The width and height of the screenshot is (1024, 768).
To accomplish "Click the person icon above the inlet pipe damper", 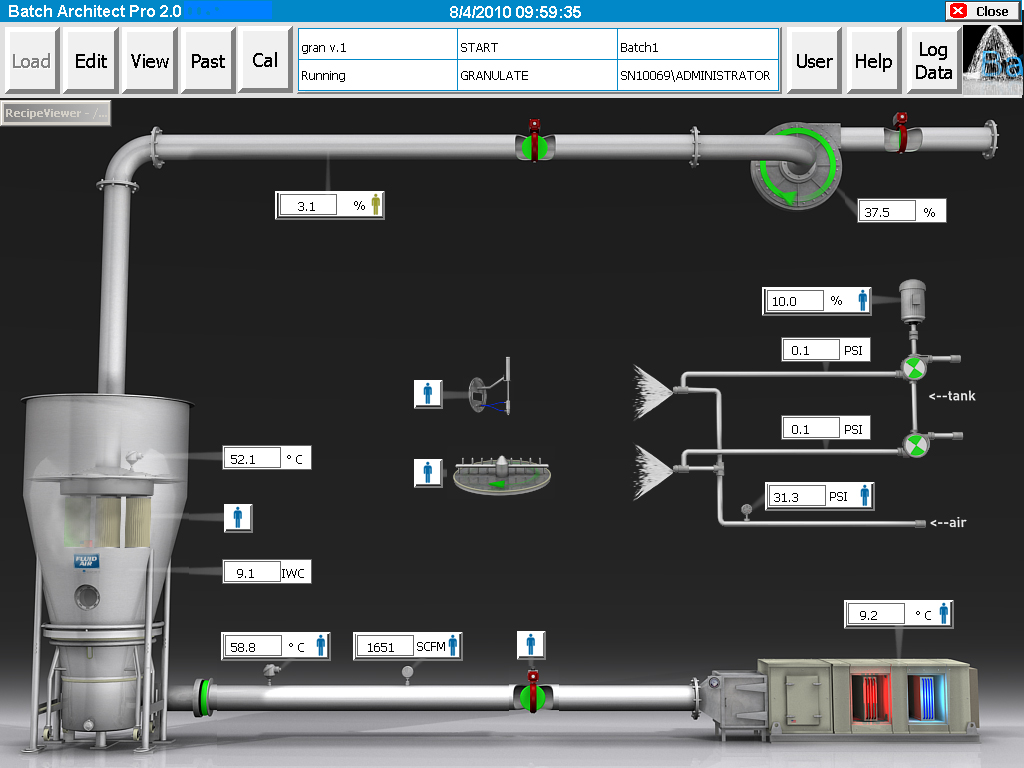I will click(x=531, y=645).
